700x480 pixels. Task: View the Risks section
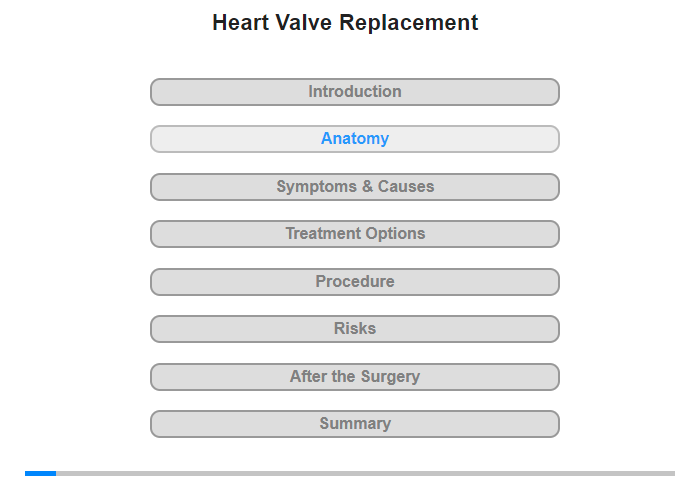[x=355, y=329]
